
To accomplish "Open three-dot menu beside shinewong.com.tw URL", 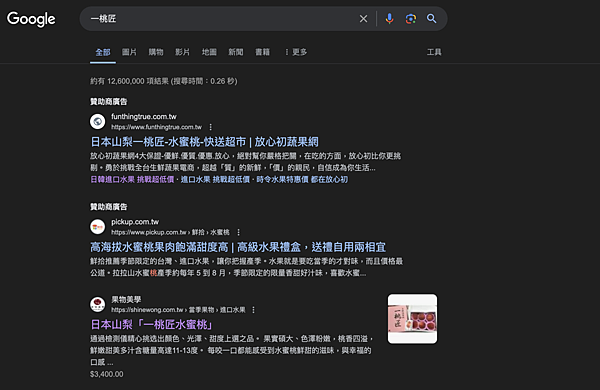I will pos(253,310).
